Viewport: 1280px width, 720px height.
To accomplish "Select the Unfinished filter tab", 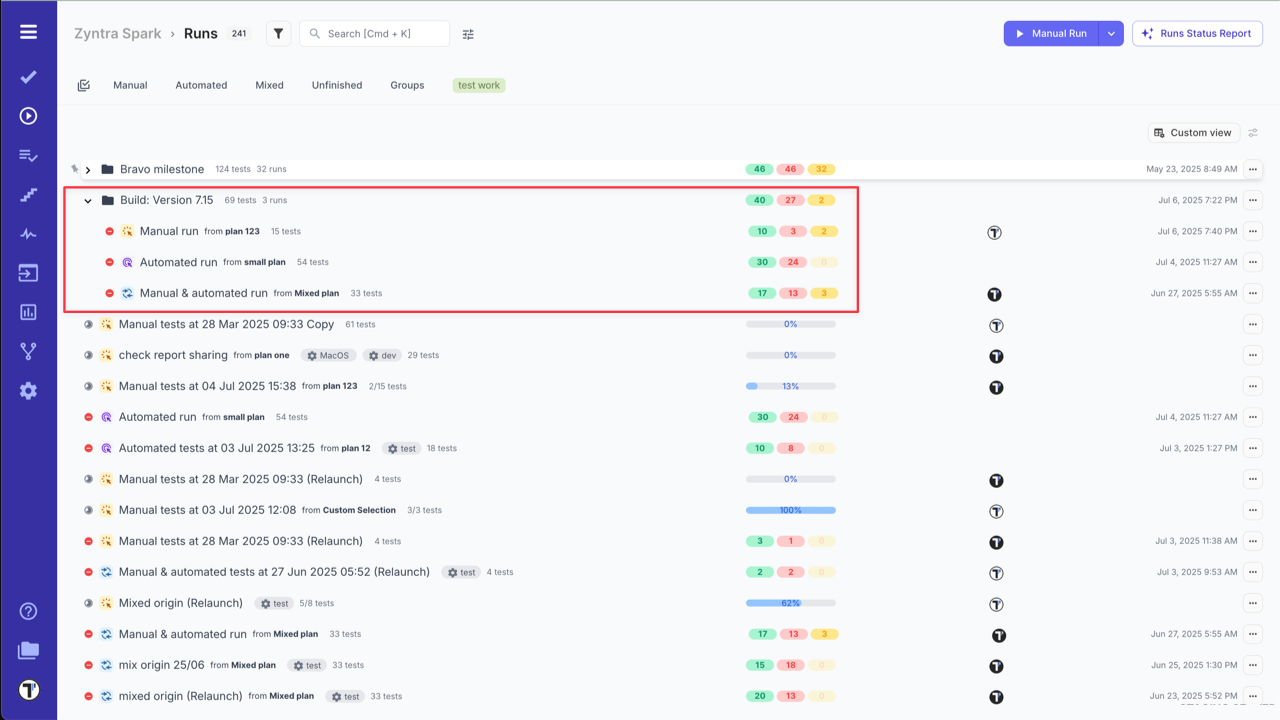I will (336, 85).
